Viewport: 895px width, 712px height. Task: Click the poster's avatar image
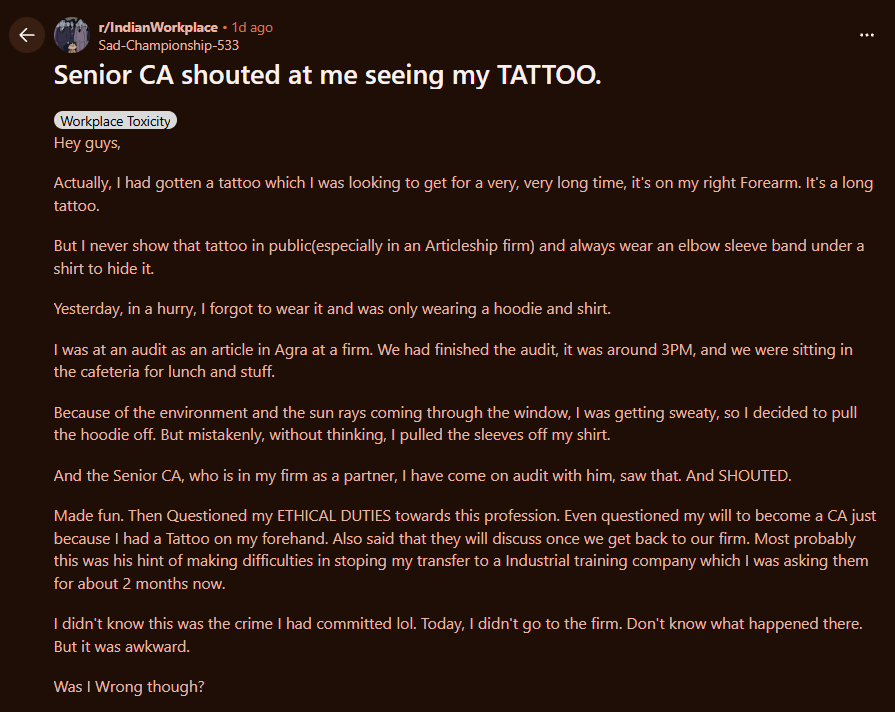point(71,35)
